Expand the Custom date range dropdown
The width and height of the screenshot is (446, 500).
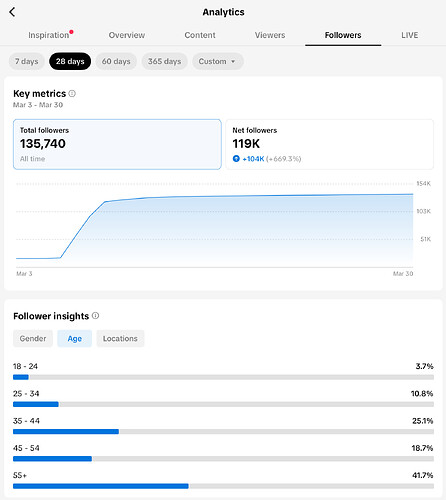(x=218, y=61)
